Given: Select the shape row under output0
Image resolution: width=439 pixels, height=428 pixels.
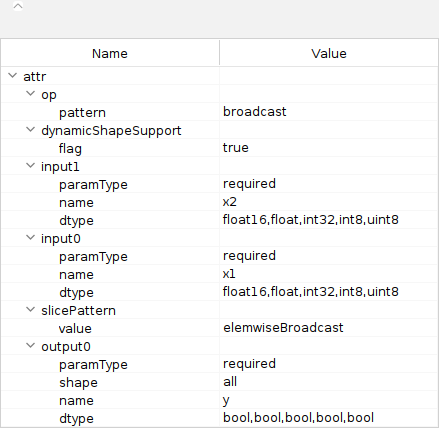Looking at the screenshot, I should coord(219,382).
